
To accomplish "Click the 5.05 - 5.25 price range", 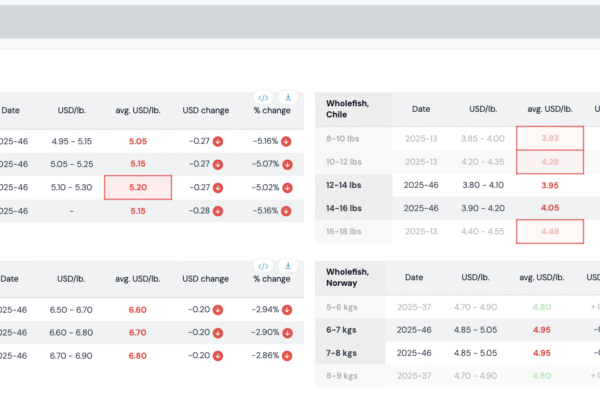I will pos(72,164).
